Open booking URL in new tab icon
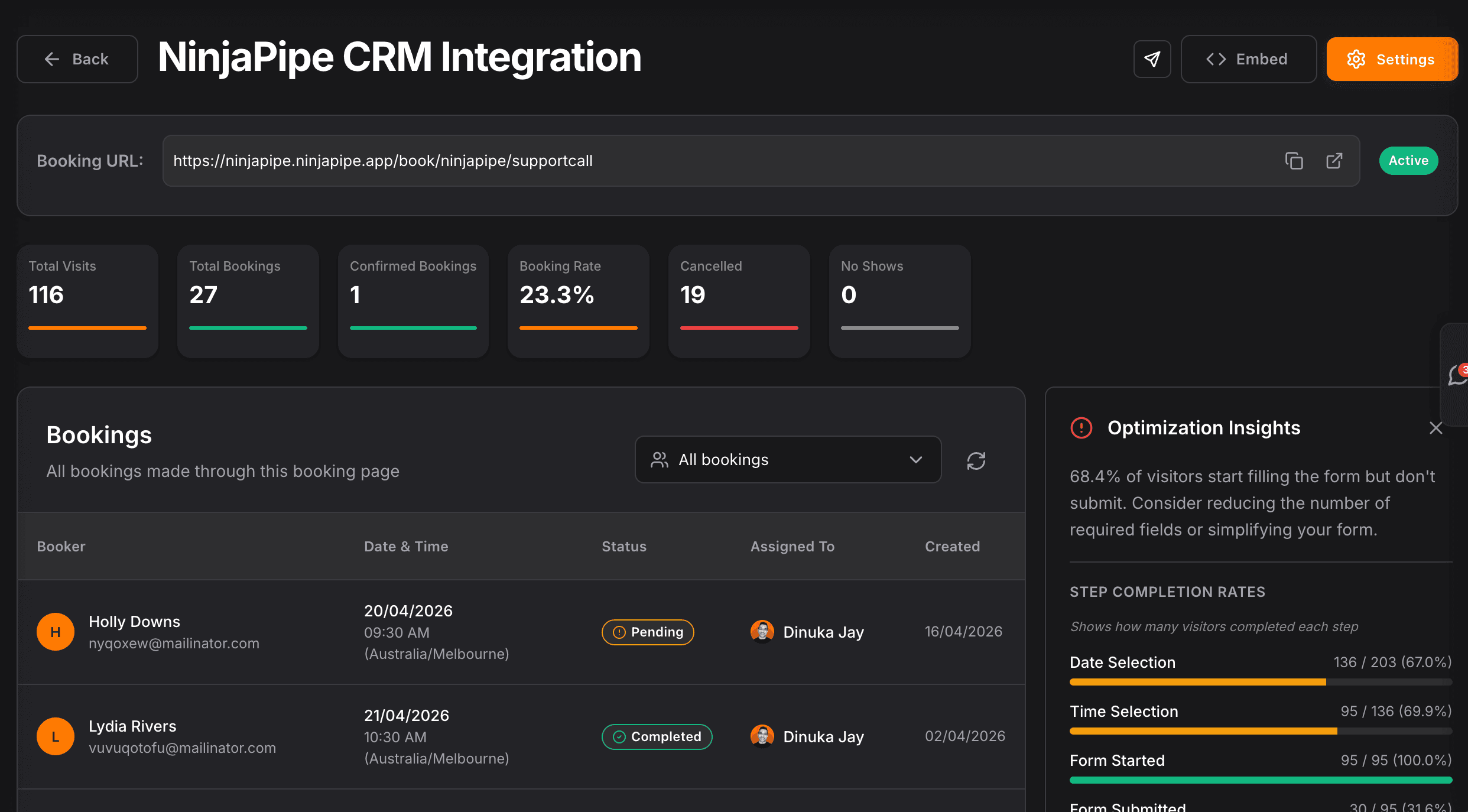 [1334, 161]
